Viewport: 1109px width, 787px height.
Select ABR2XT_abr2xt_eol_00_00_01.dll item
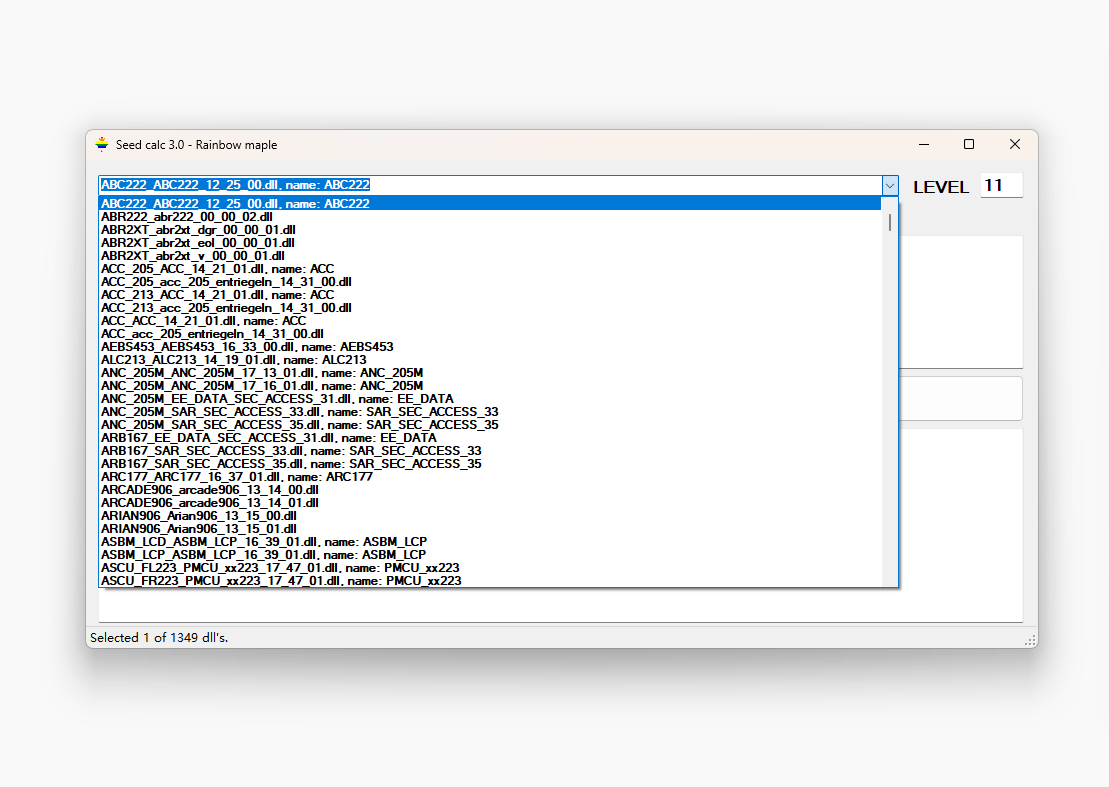198,243
